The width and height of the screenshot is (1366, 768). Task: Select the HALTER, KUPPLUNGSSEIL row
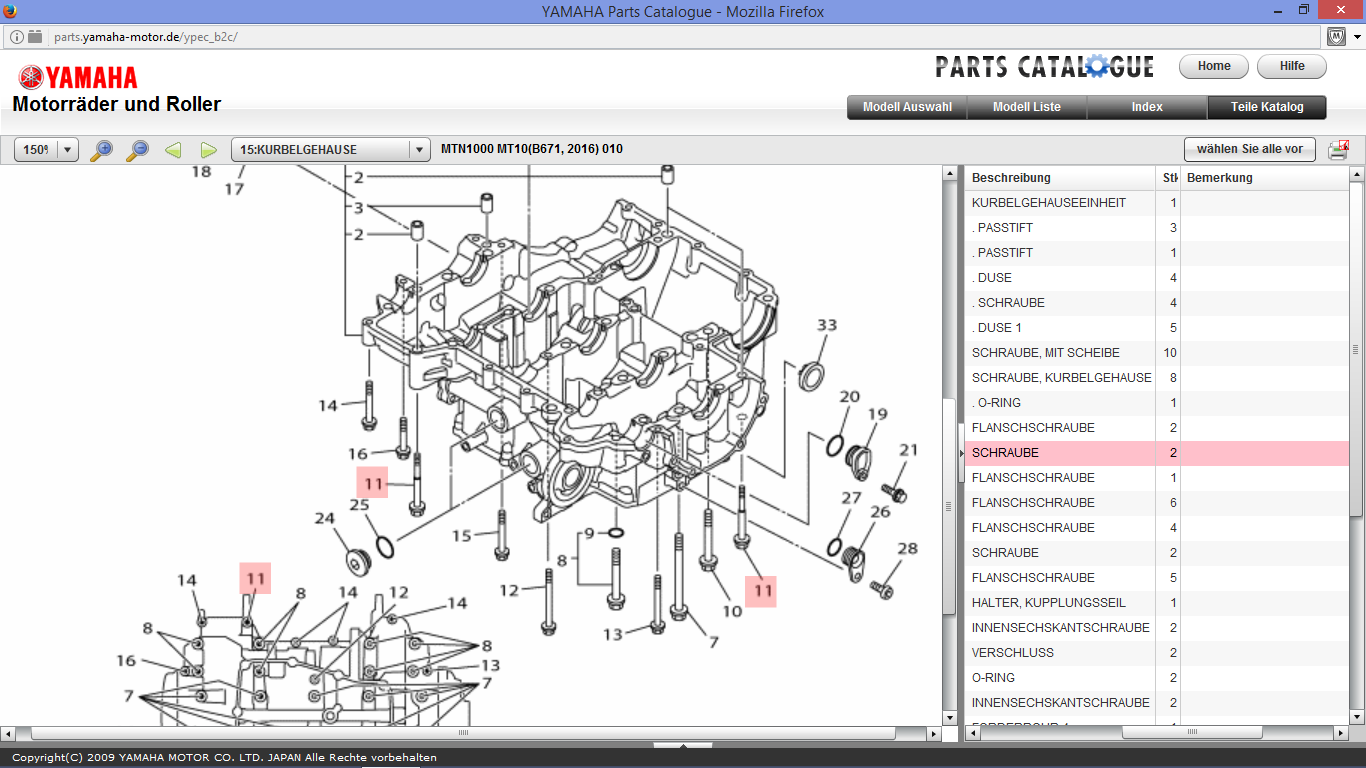(1048, 603)
